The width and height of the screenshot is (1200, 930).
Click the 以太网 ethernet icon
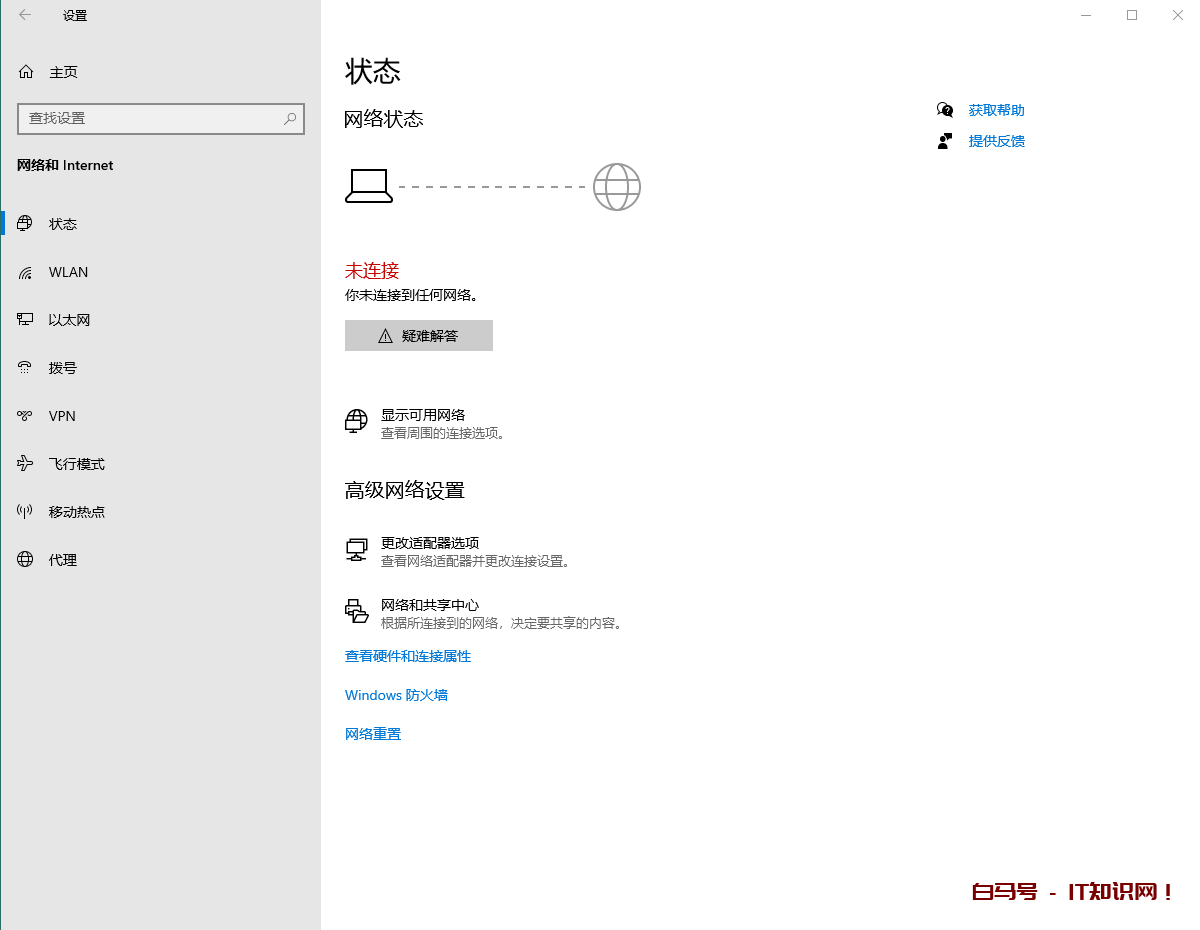tap(26, 320)
